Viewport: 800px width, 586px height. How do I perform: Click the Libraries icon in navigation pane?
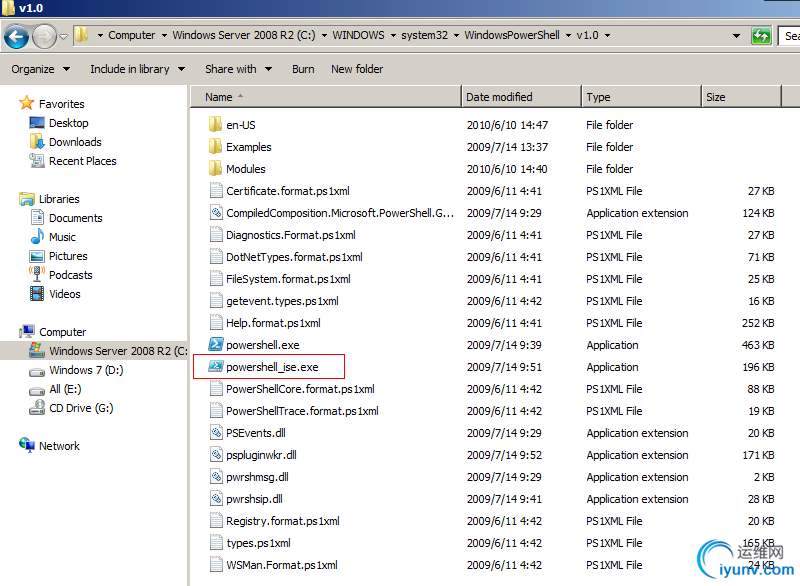[27, 199]
